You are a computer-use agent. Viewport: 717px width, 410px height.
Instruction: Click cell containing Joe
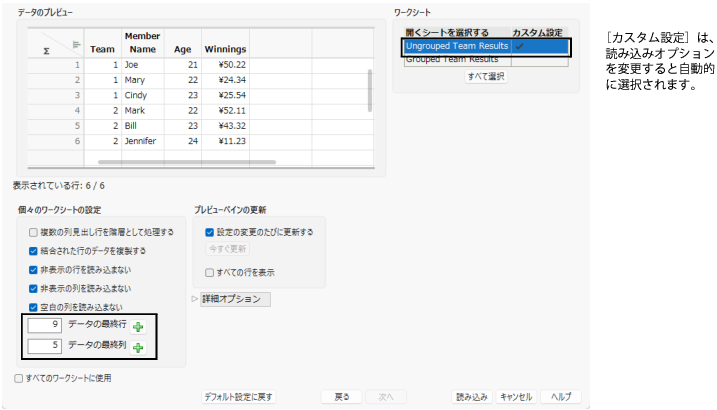[x=143, y=65]
